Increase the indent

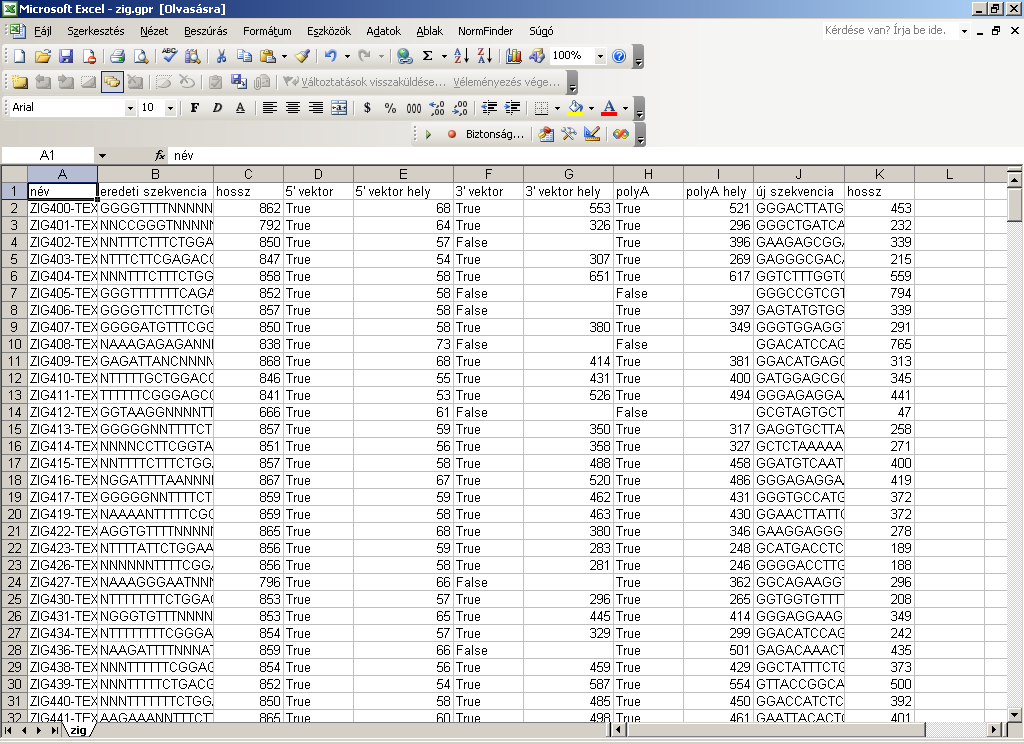point(513,108)
